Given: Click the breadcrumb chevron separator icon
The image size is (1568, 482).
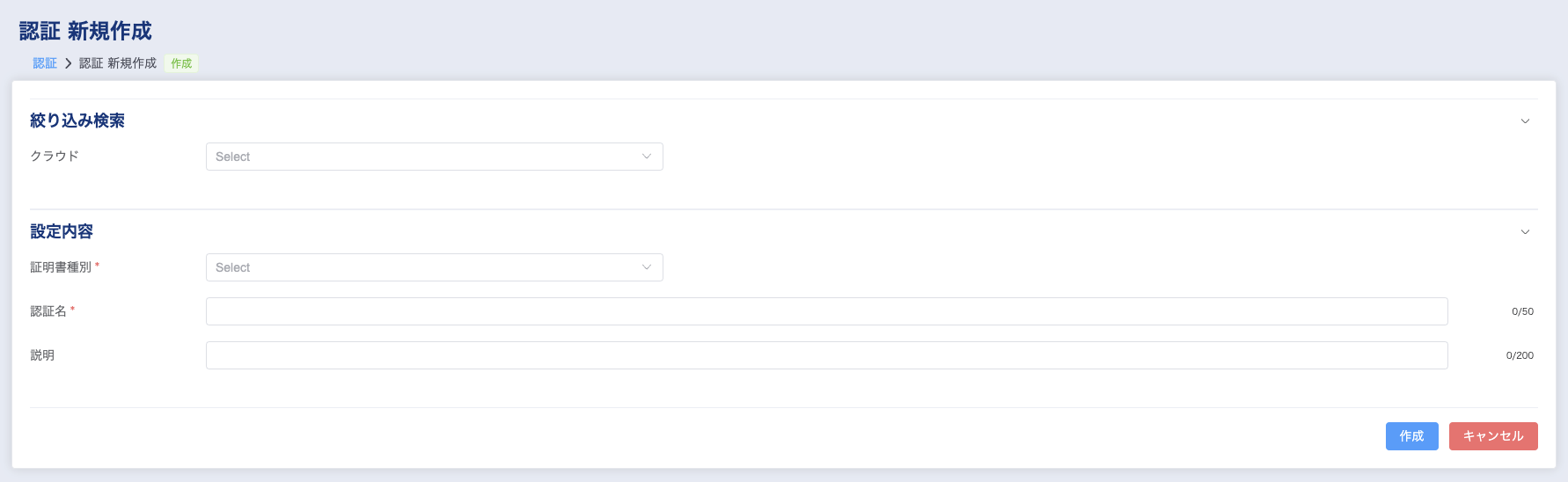Looking at the screenshot, I should [68, 63].
